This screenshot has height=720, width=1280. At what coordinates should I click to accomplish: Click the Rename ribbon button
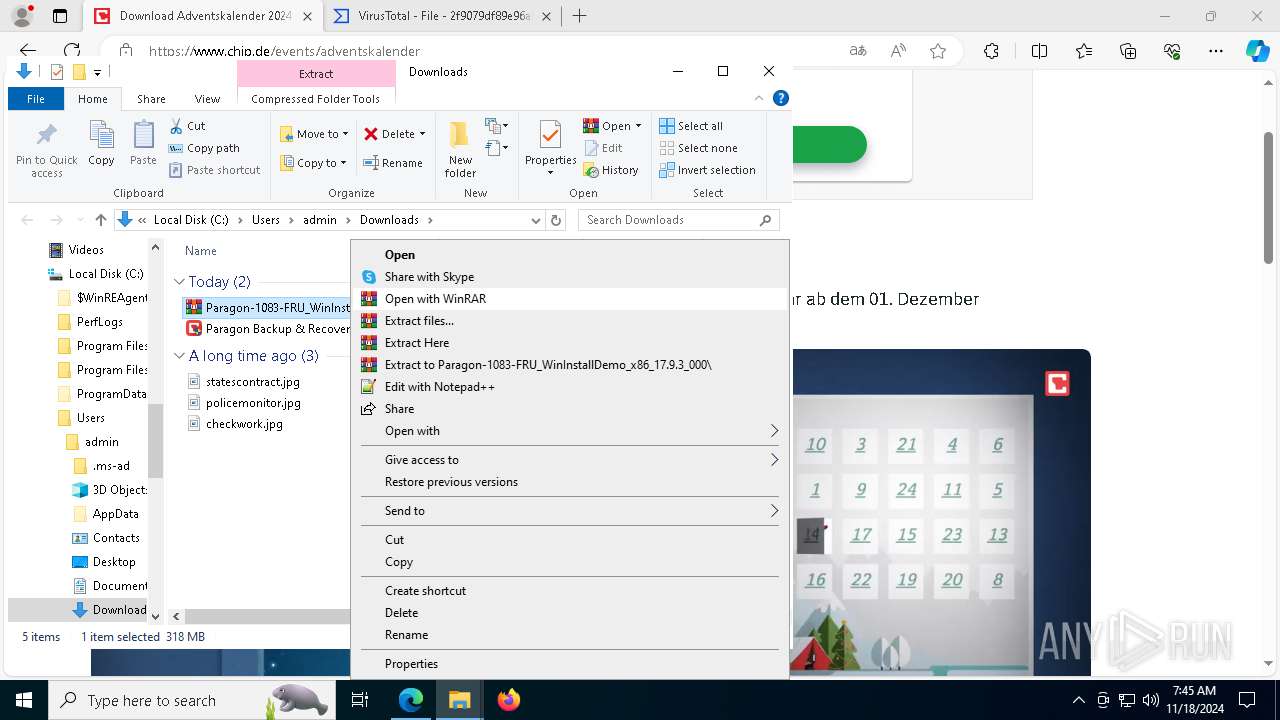[393, 163]
